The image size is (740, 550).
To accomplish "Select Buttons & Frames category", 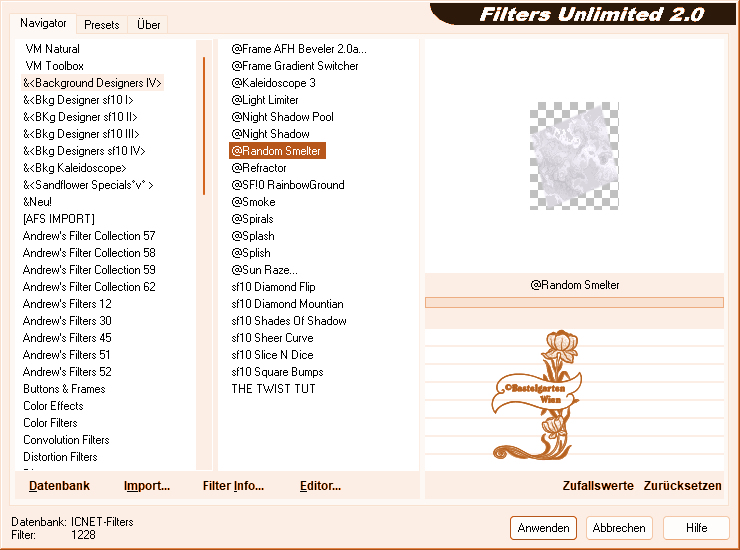I will [x=64, y=389].
